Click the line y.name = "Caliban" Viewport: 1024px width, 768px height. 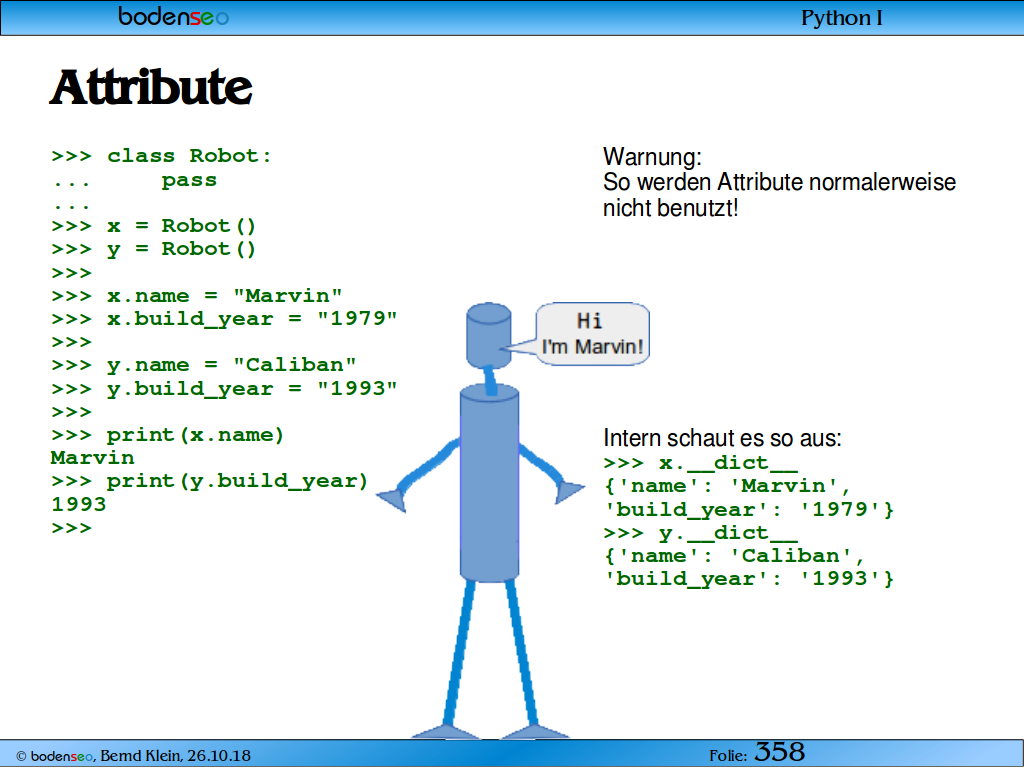coord(204,365)
